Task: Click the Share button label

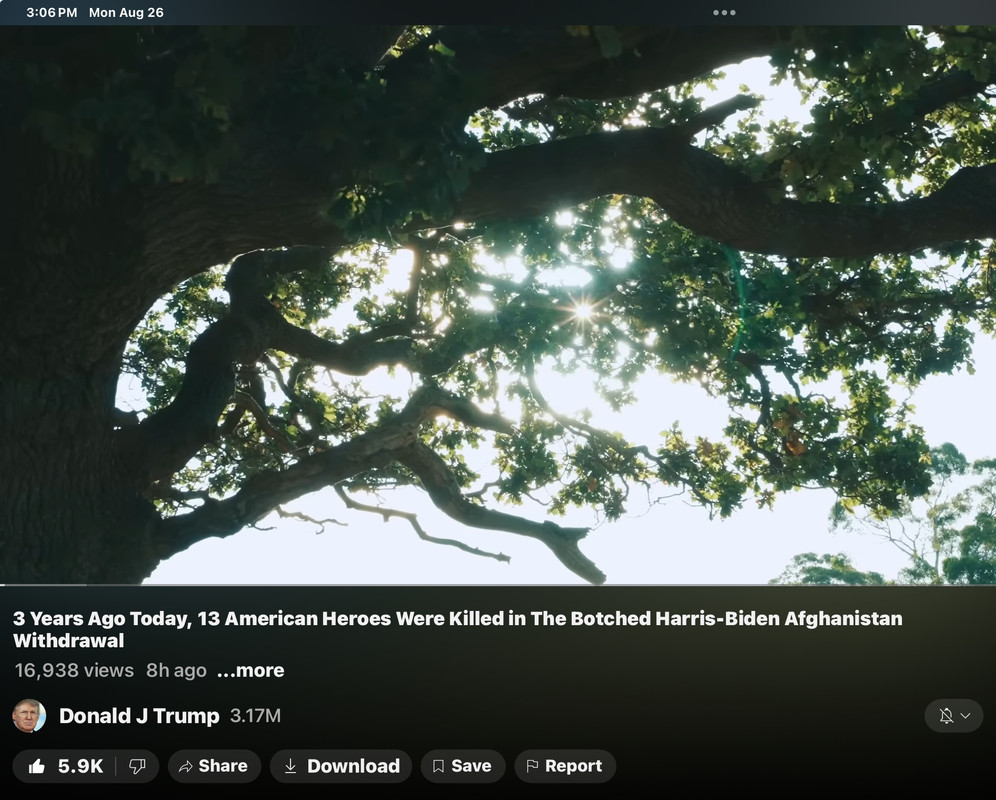Action: (x=223, y=766)
